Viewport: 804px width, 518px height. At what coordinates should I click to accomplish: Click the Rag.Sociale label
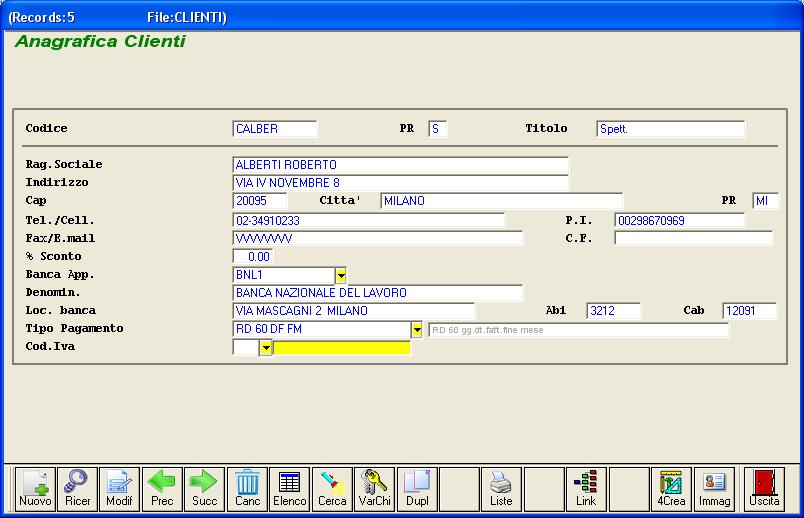(x=64, y=164)
